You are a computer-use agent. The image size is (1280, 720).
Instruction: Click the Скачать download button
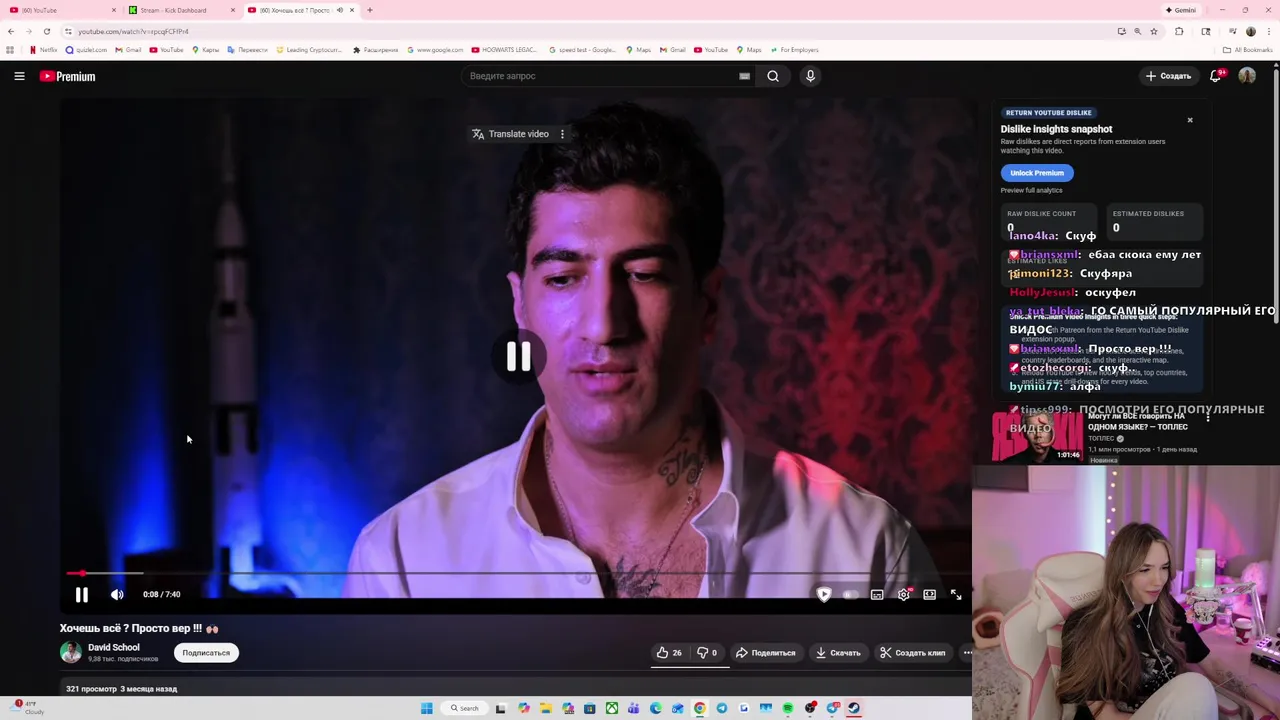coord(838,653)
